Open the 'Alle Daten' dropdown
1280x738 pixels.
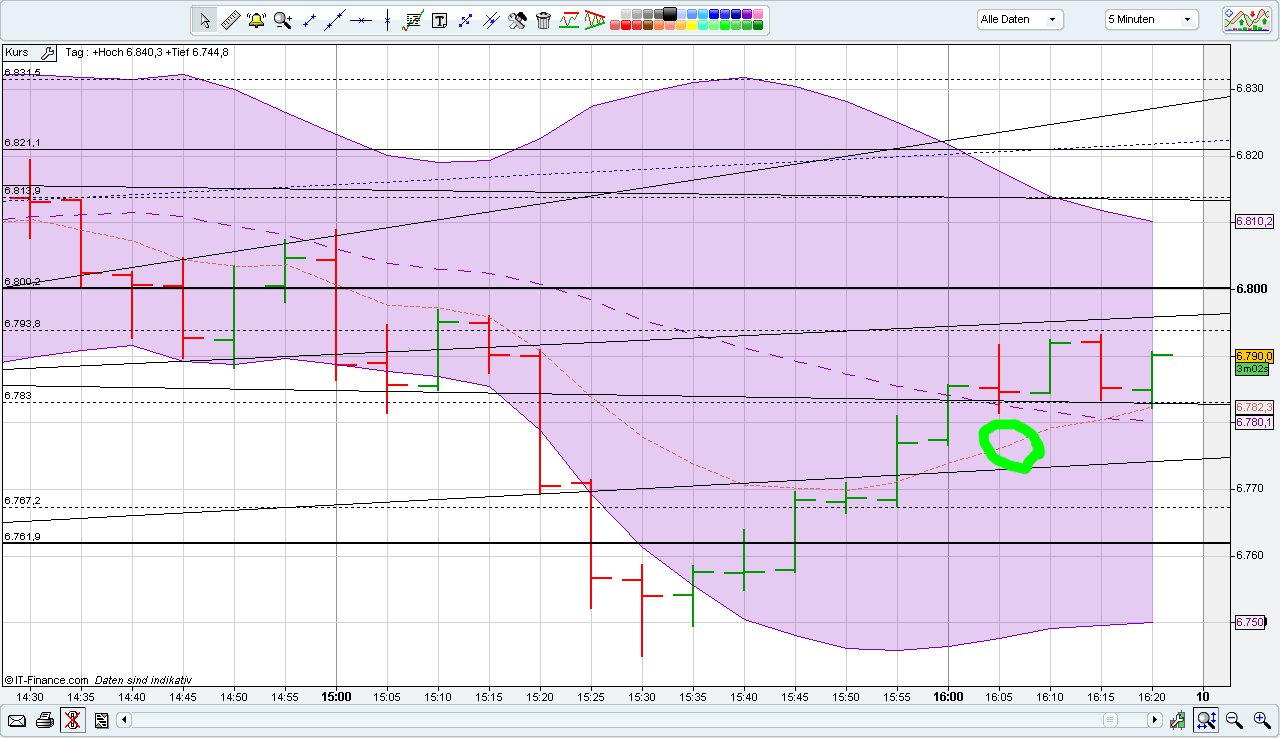(x=1018, y=18)
